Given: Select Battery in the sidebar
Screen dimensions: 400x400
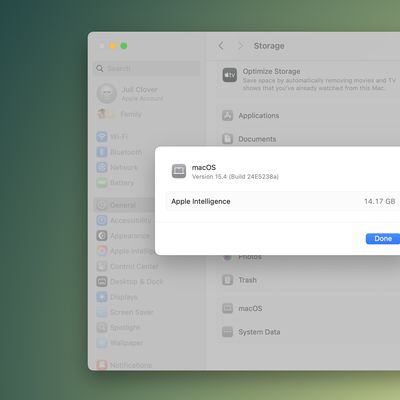Looking at the screenshot, I should click(122, 183).
